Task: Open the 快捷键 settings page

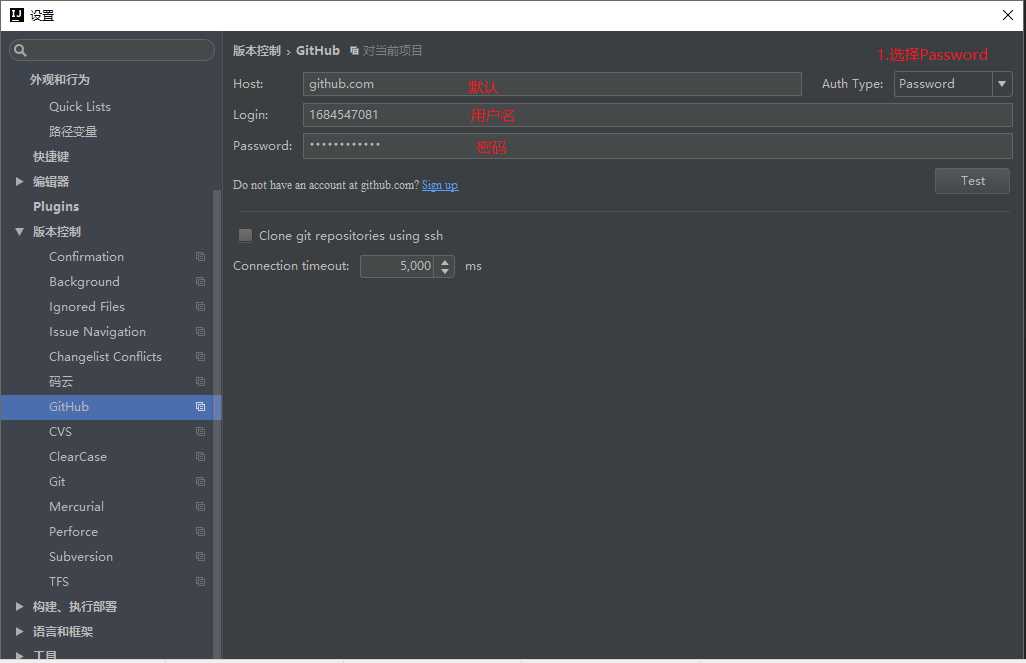Action: 51,156
